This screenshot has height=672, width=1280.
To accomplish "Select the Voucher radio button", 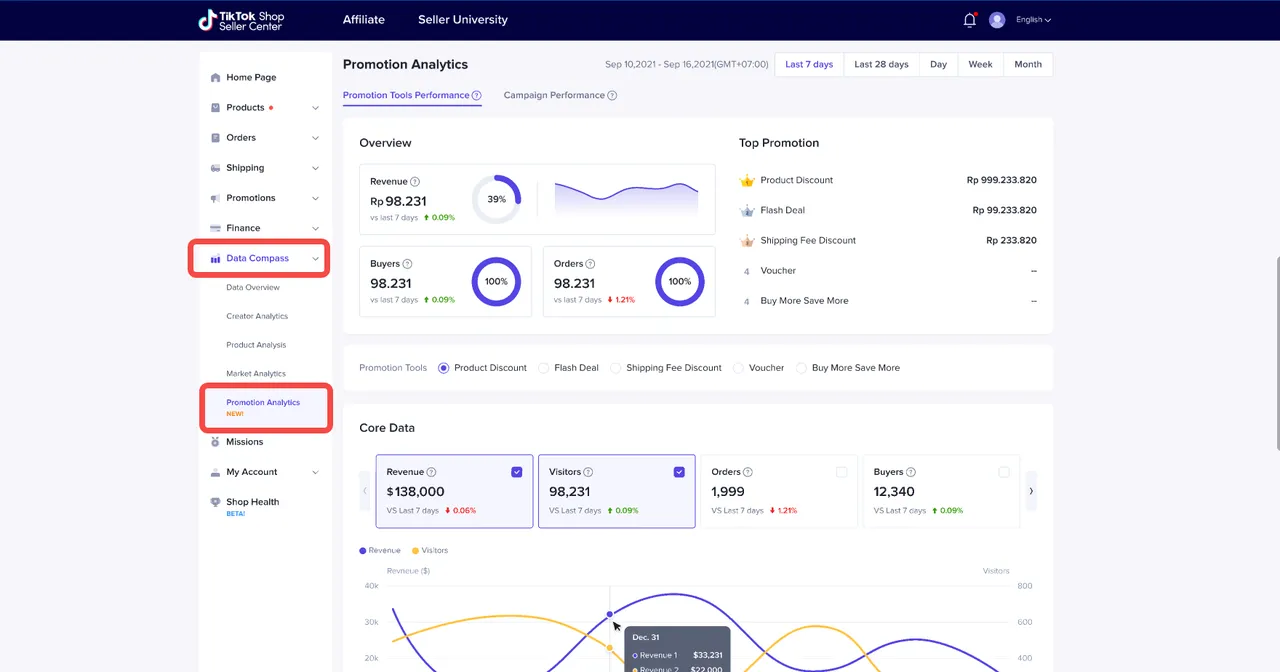I will point(739,368).
